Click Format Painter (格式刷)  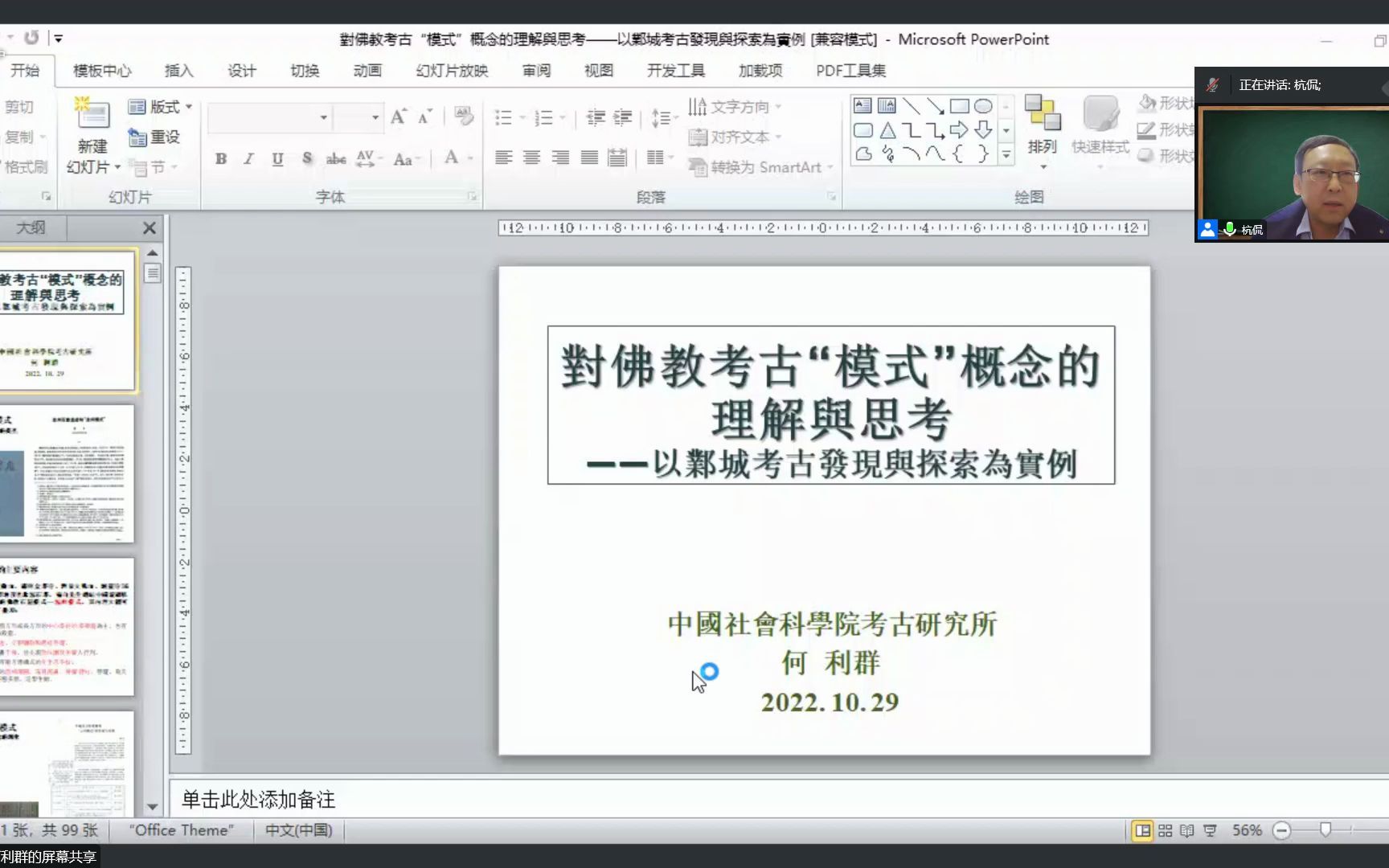pos(24,167)
